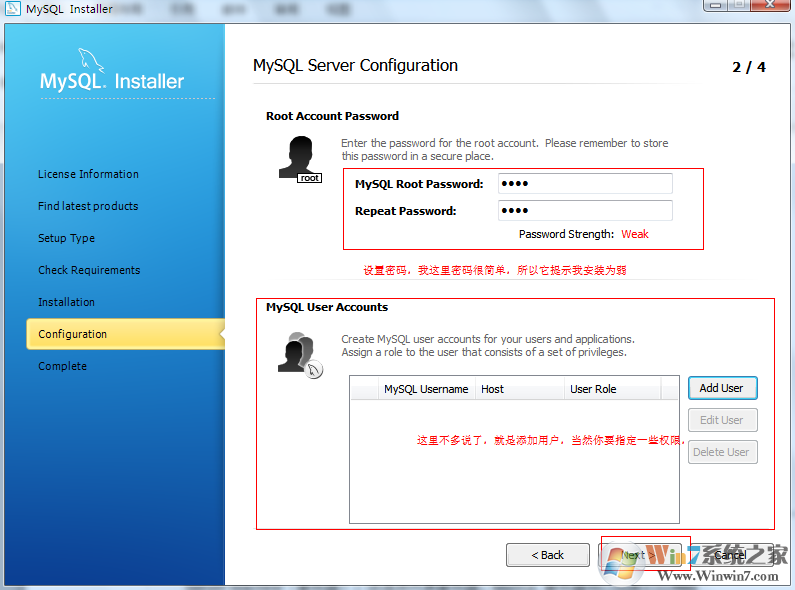Click Edit User button
The width and height of the screenshot is (795, 590).
point(722,420)
